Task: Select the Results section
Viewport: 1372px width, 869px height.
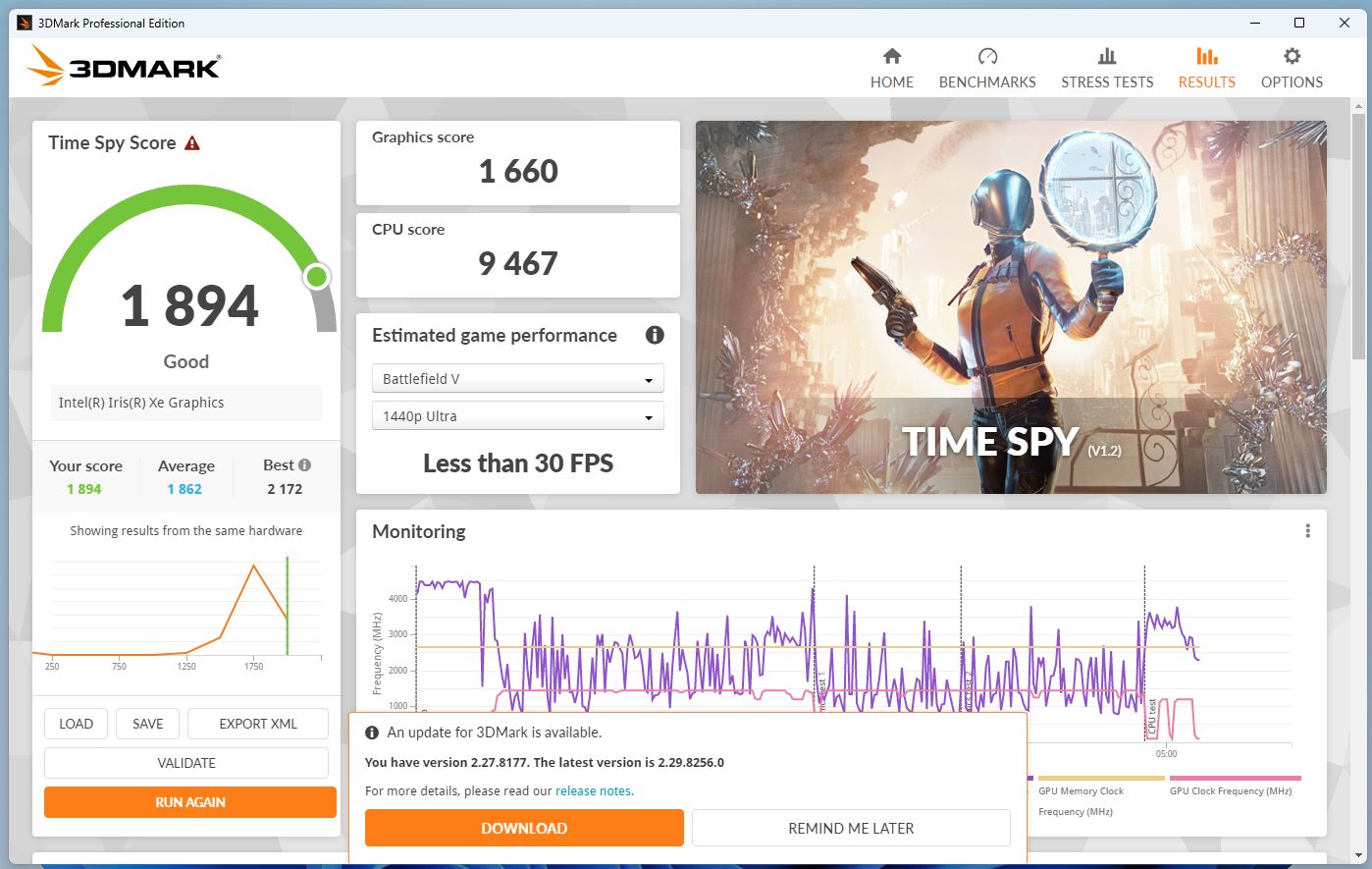Action: (1206, 68)
